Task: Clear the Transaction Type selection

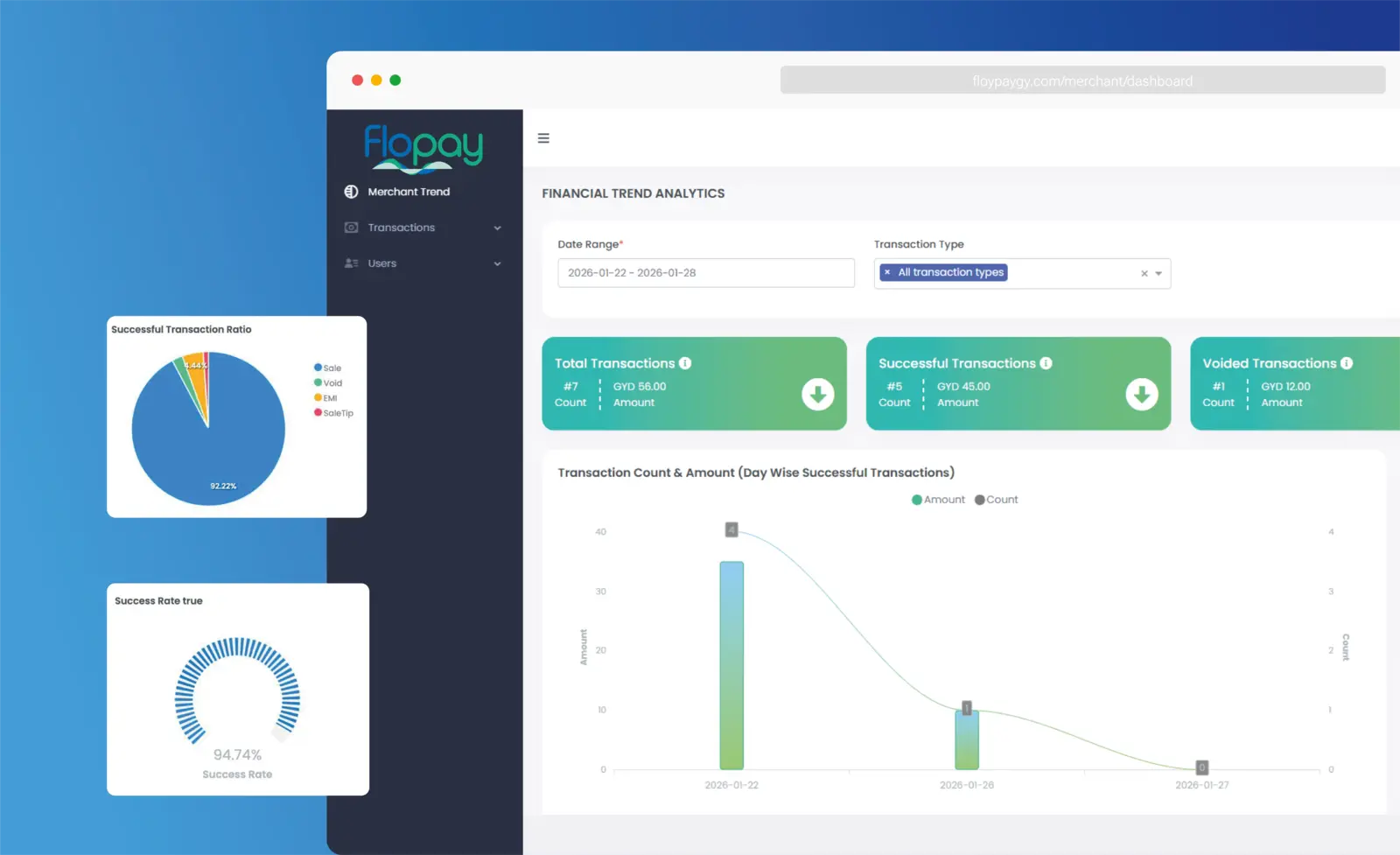Action: pyautogui.click(x=1144, y=274)
